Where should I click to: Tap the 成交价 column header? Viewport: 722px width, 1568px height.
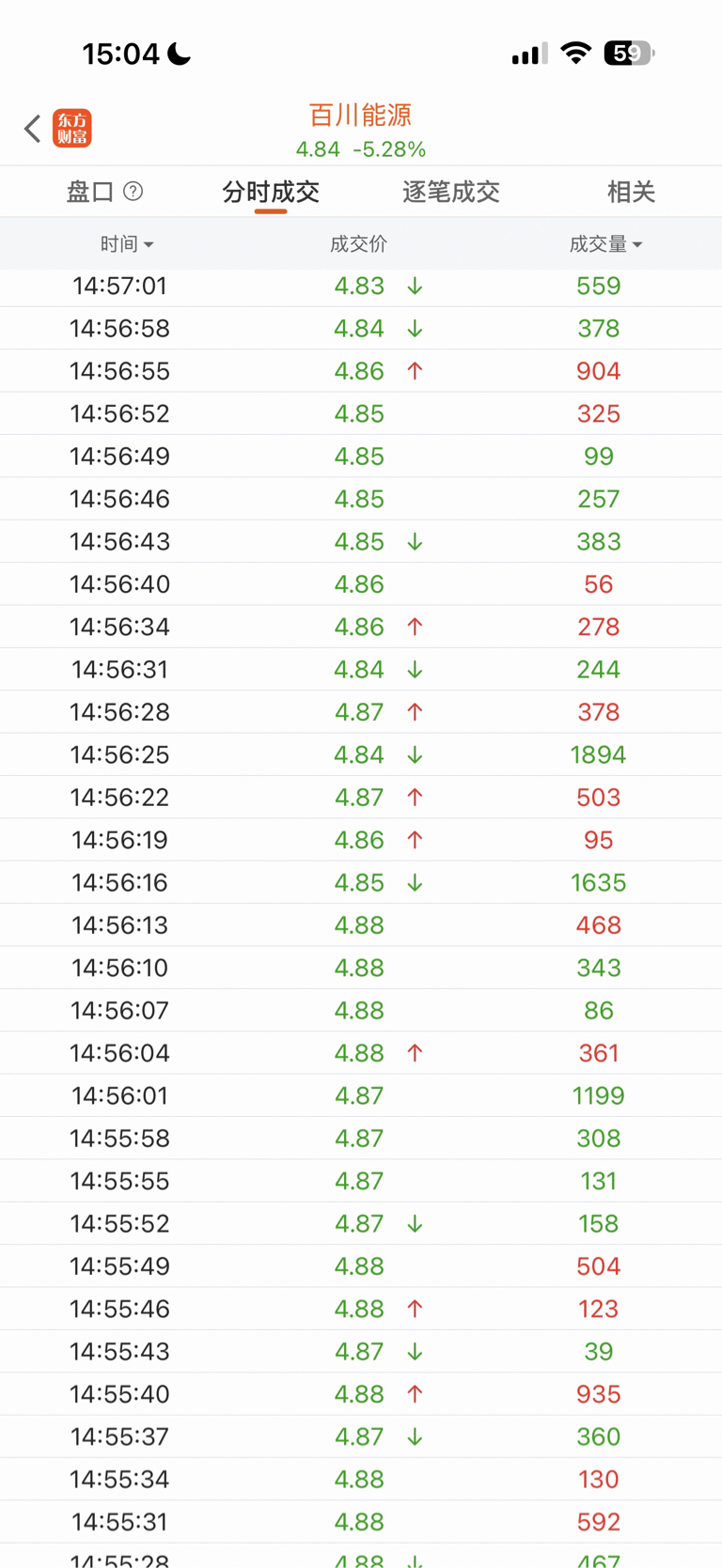[x=358, y=244]
